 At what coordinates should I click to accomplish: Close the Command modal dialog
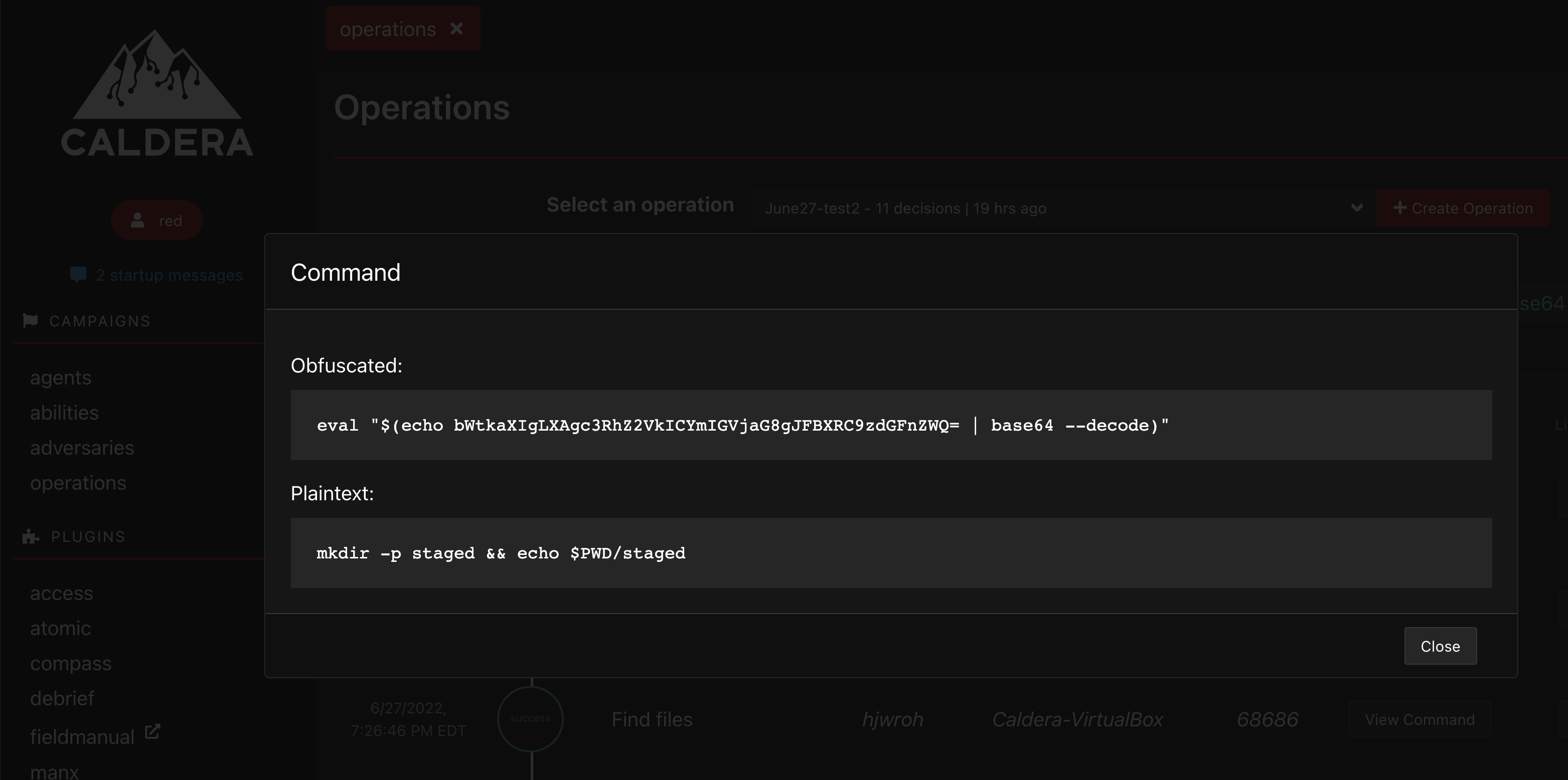(x=1440, y=646)
